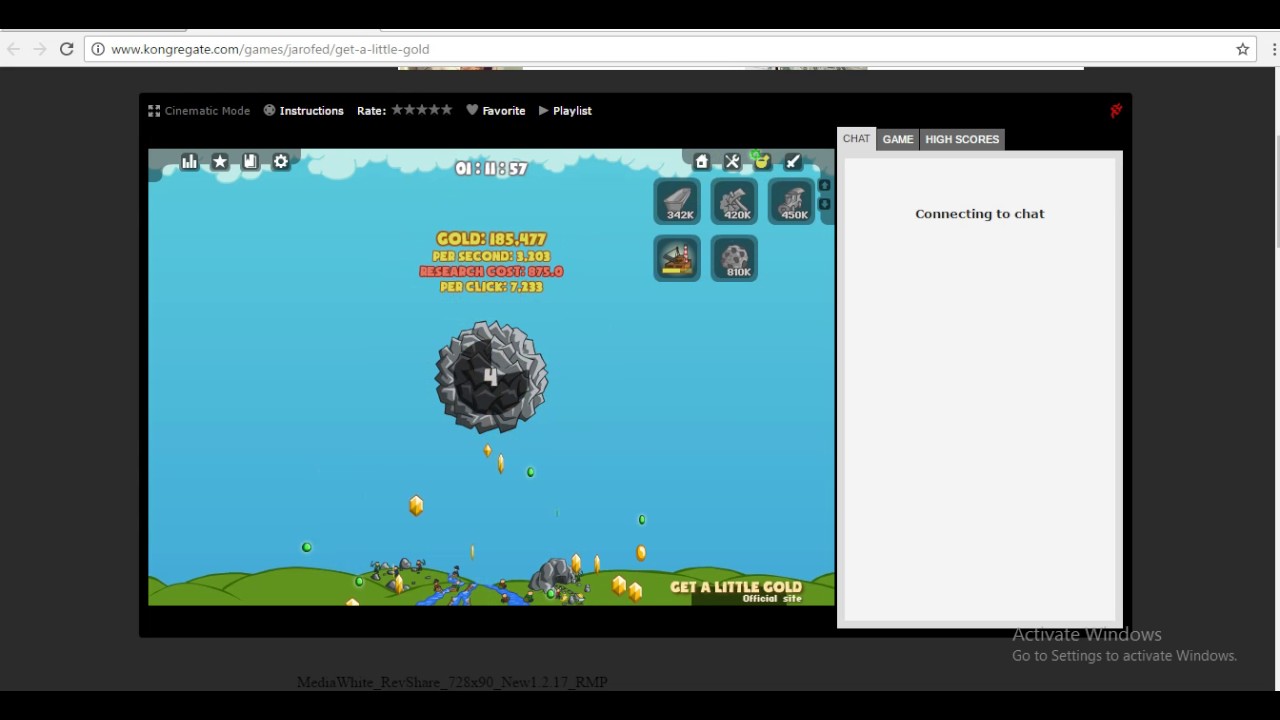Collect the gold nugget left of the hills
Screen dimensions: 1280x720
tap(416, 506)
